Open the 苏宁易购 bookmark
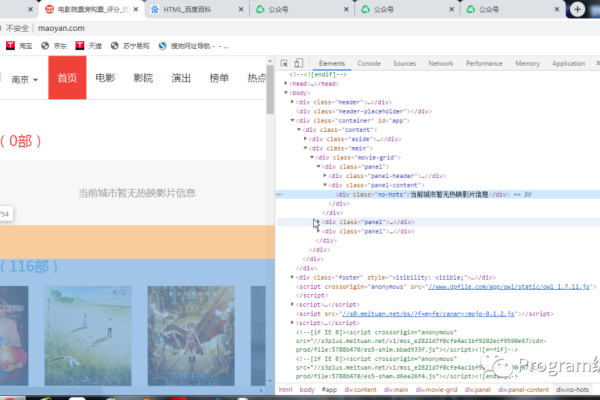This screenshot has width=600, height=400. [130, 46]
